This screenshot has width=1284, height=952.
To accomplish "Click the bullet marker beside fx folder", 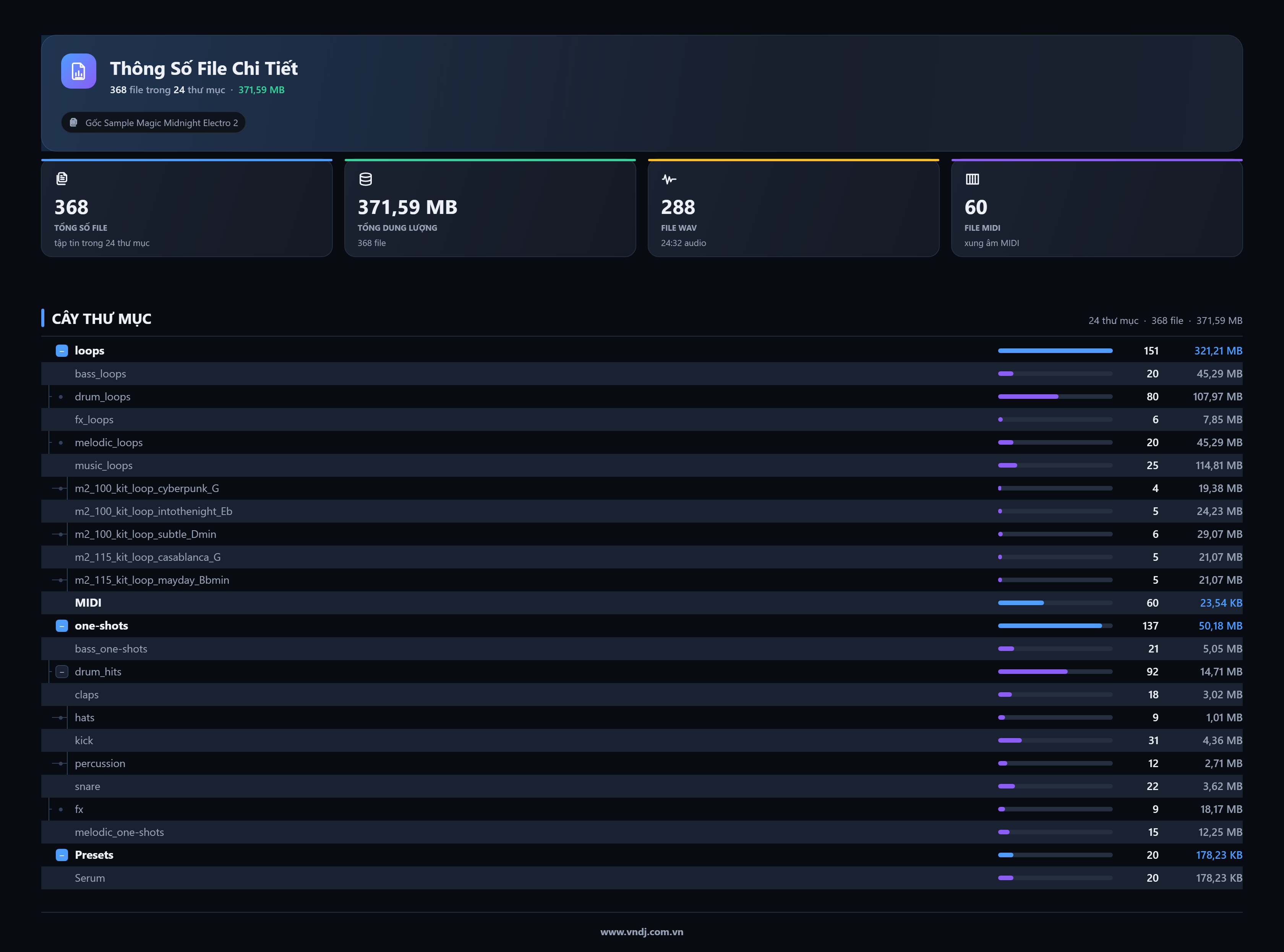I will (60, 809).
